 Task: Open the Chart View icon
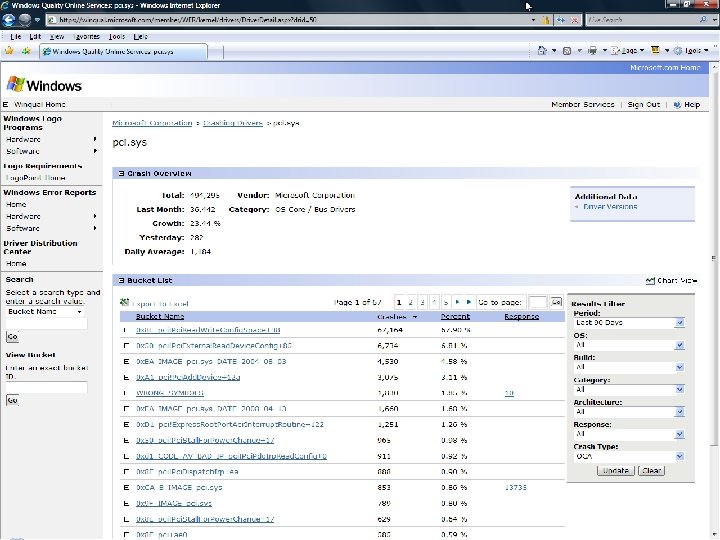651,281
